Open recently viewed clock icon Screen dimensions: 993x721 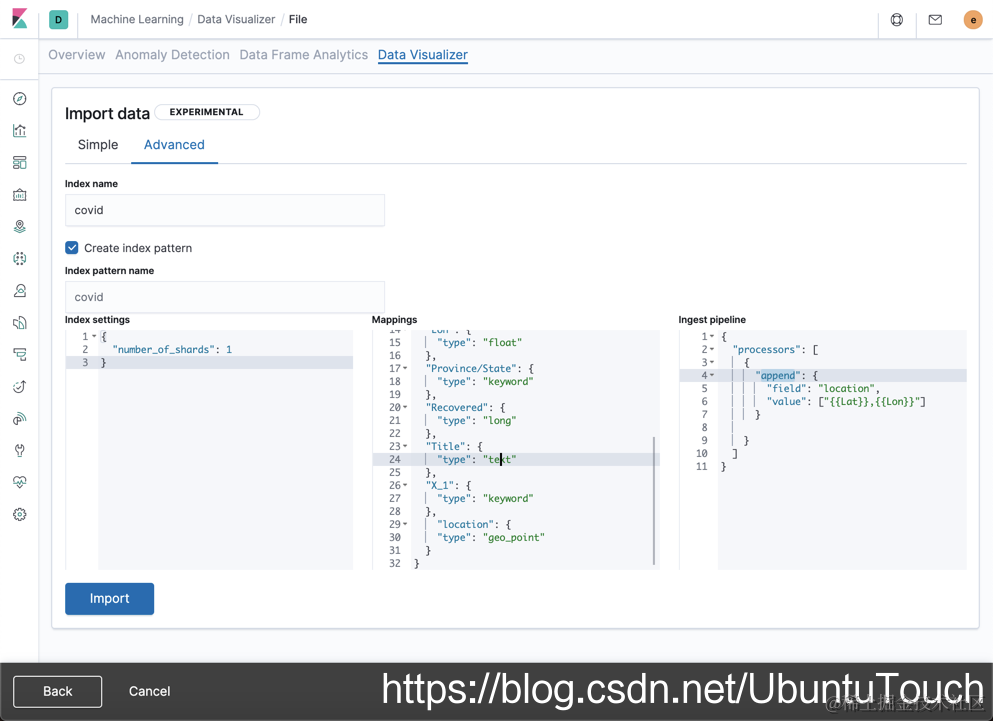pyautogui.click(x=20, y=59)
